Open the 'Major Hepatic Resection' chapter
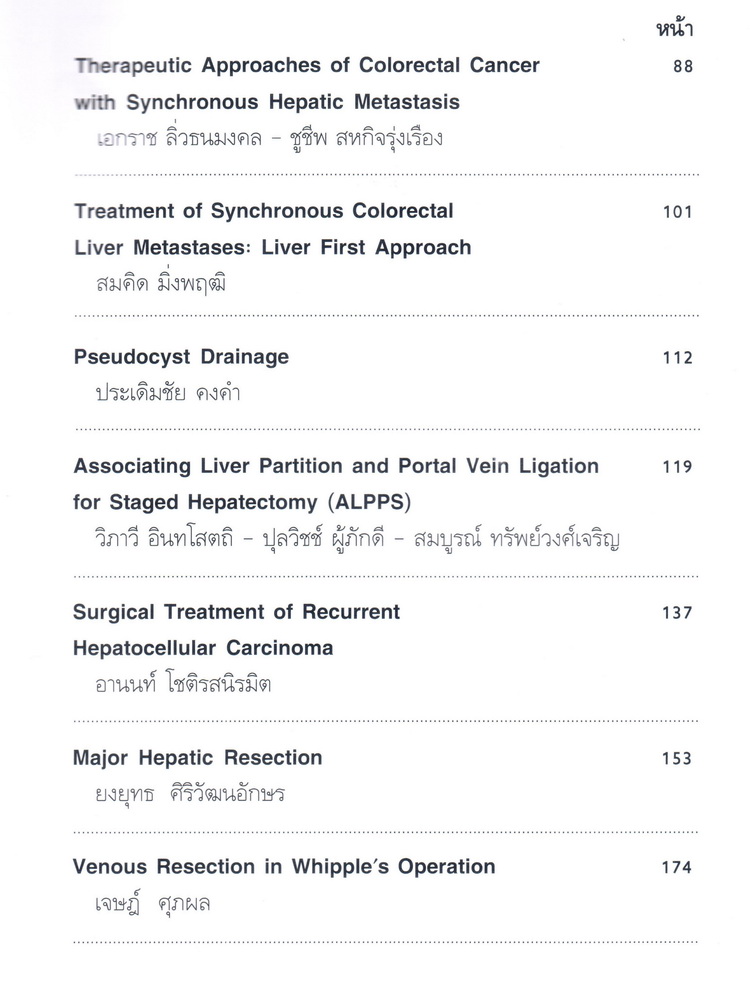This screenshot has height=1000, width=750. [198, 758]
